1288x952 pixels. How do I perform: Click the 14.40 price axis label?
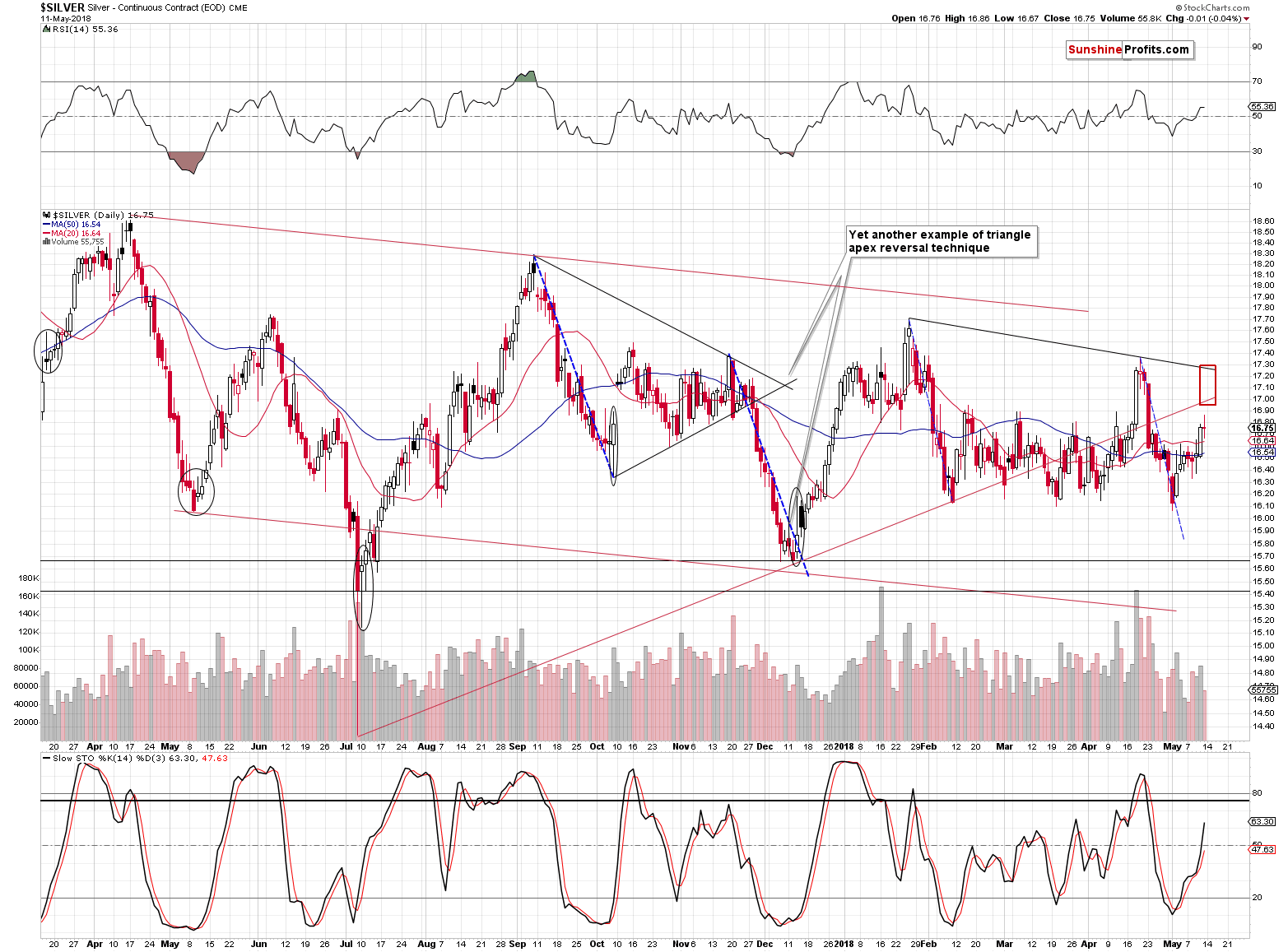[x=1263, y=727]
